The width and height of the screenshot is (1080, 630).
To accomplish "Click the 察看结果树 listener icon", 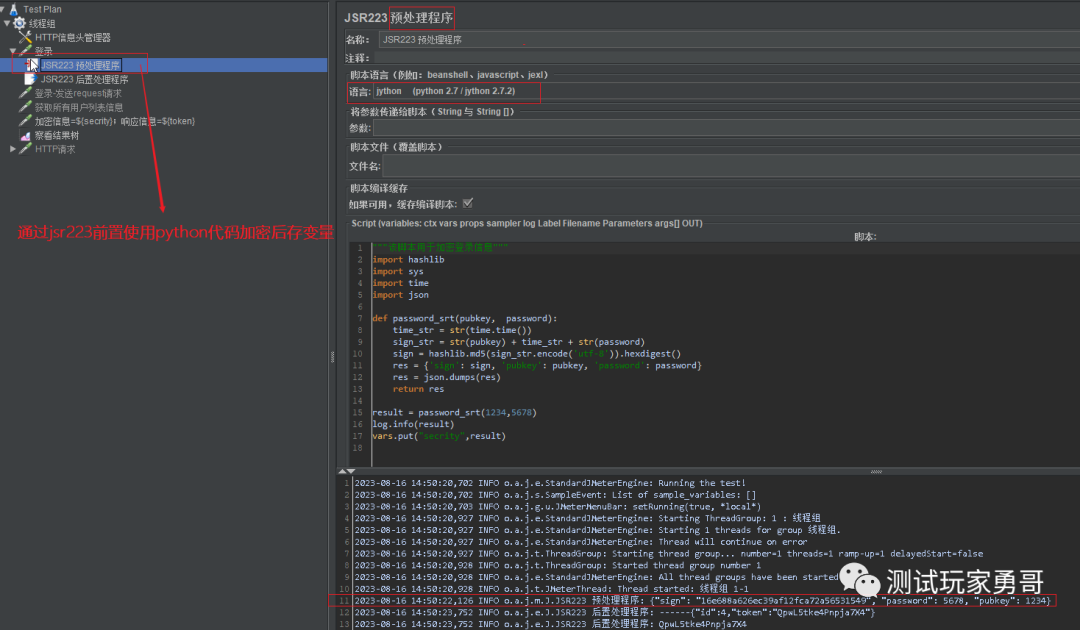I will point(25,136).
